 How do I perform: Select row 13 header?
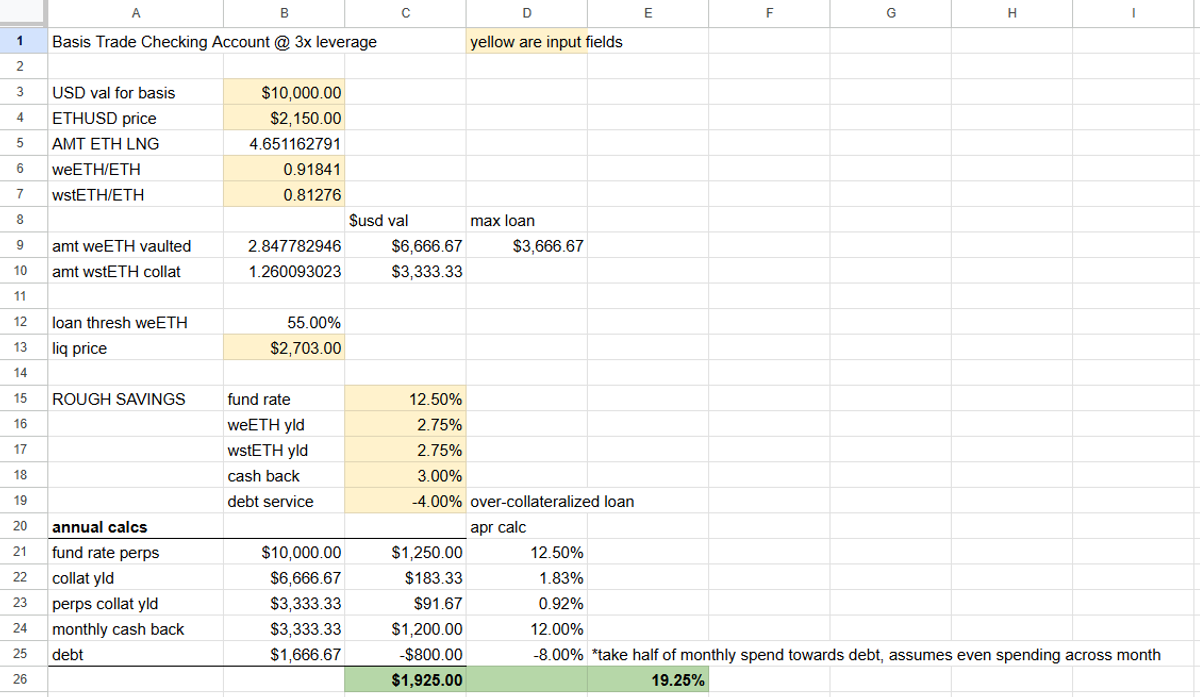click(22, 348)
